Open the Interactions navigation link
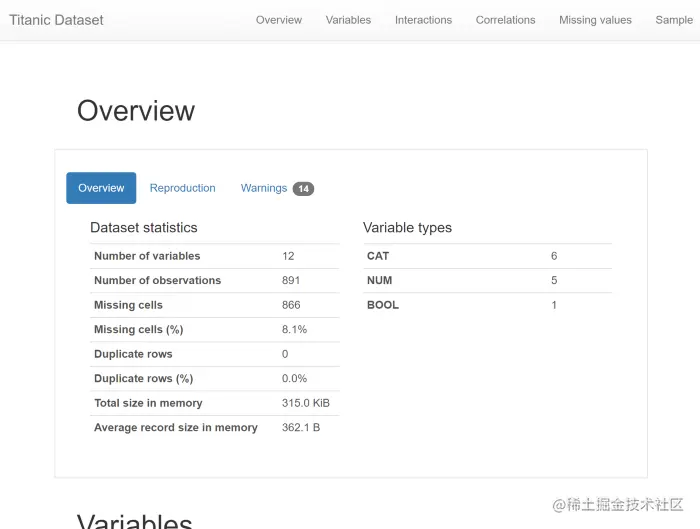Screen dimensions: 700x529 423,20
